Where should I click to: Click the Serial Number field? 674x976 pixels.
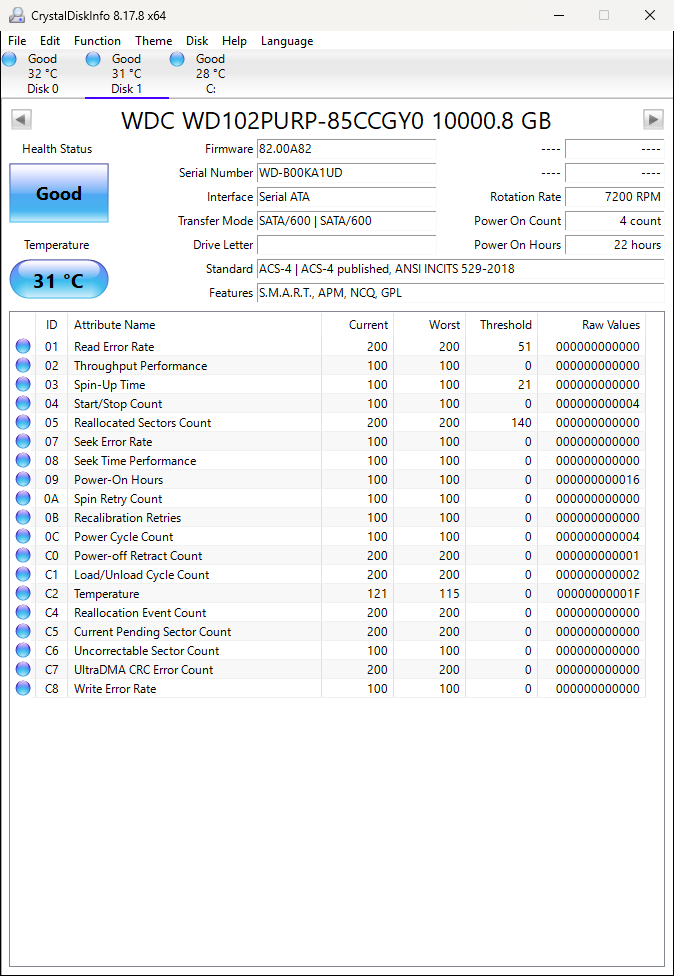point(346,173)
